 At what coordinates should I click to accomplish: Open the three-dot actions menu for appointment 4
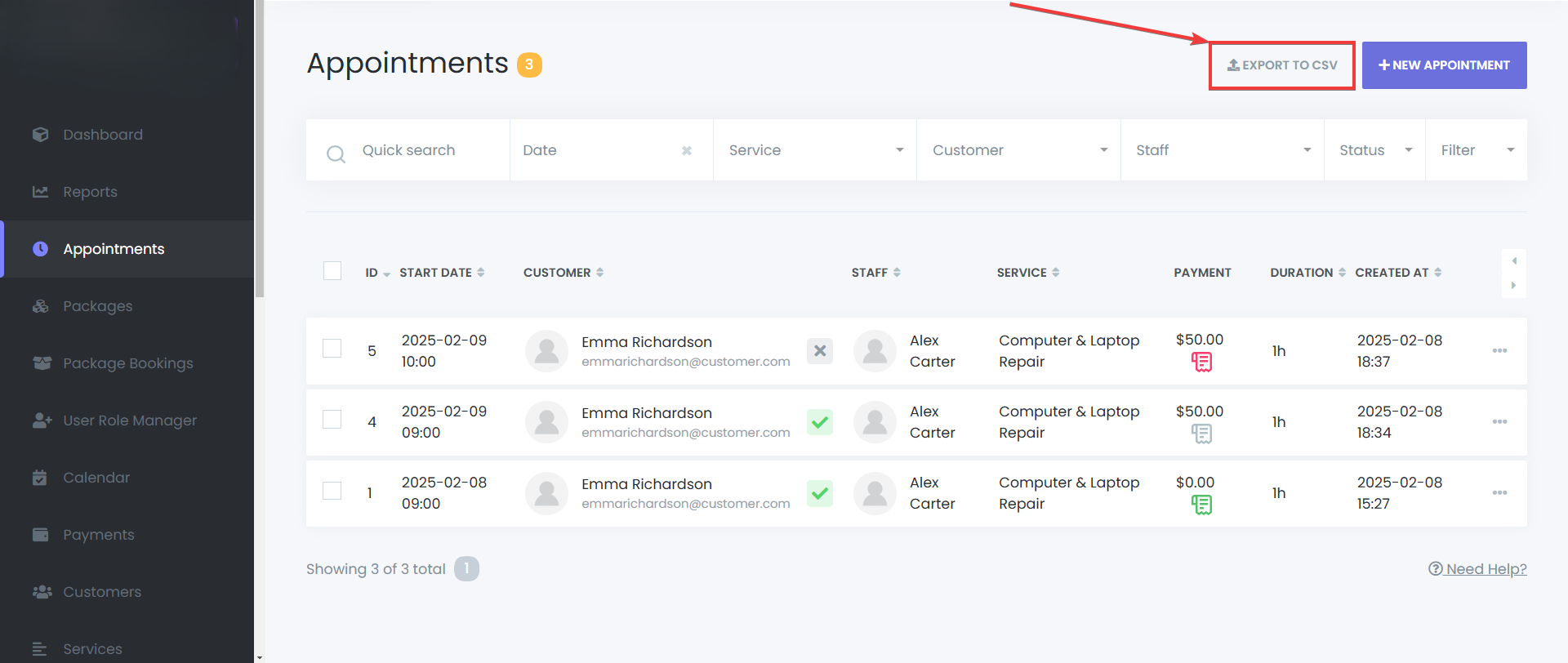(1499, 422)
